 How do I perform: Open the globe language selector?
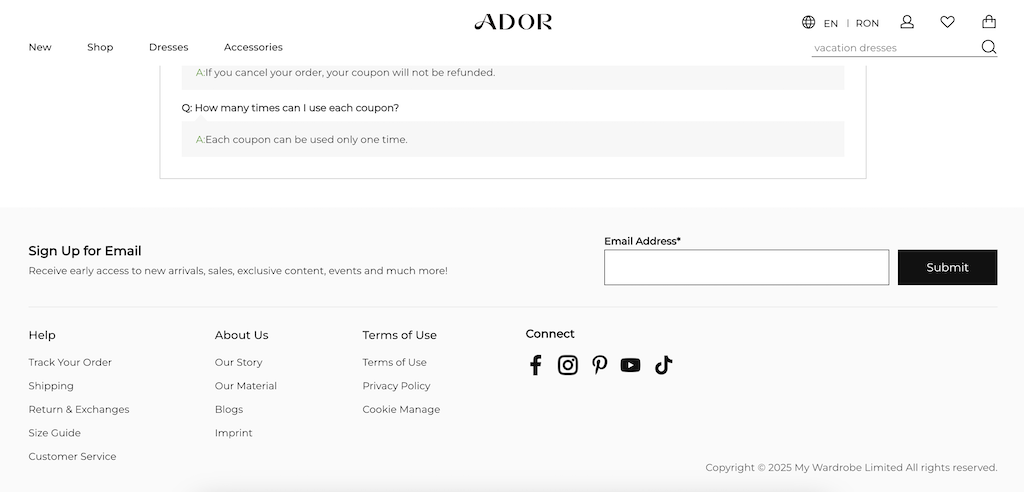pyautogui.click(x=808, y=22)
